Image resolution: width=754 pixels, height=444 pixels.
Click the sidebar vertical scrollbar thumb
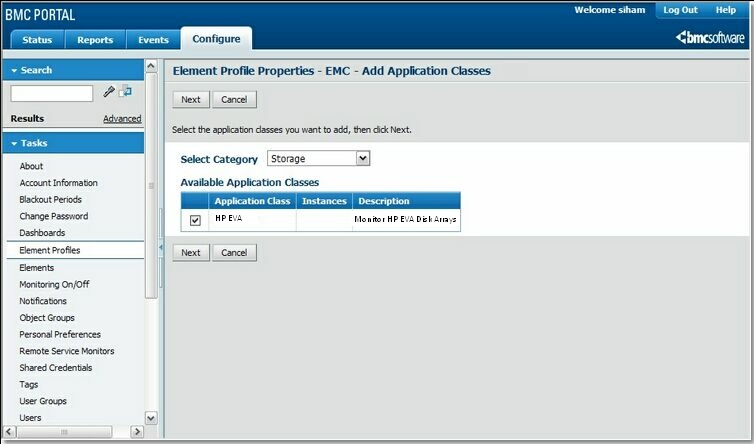coord(151,186)
